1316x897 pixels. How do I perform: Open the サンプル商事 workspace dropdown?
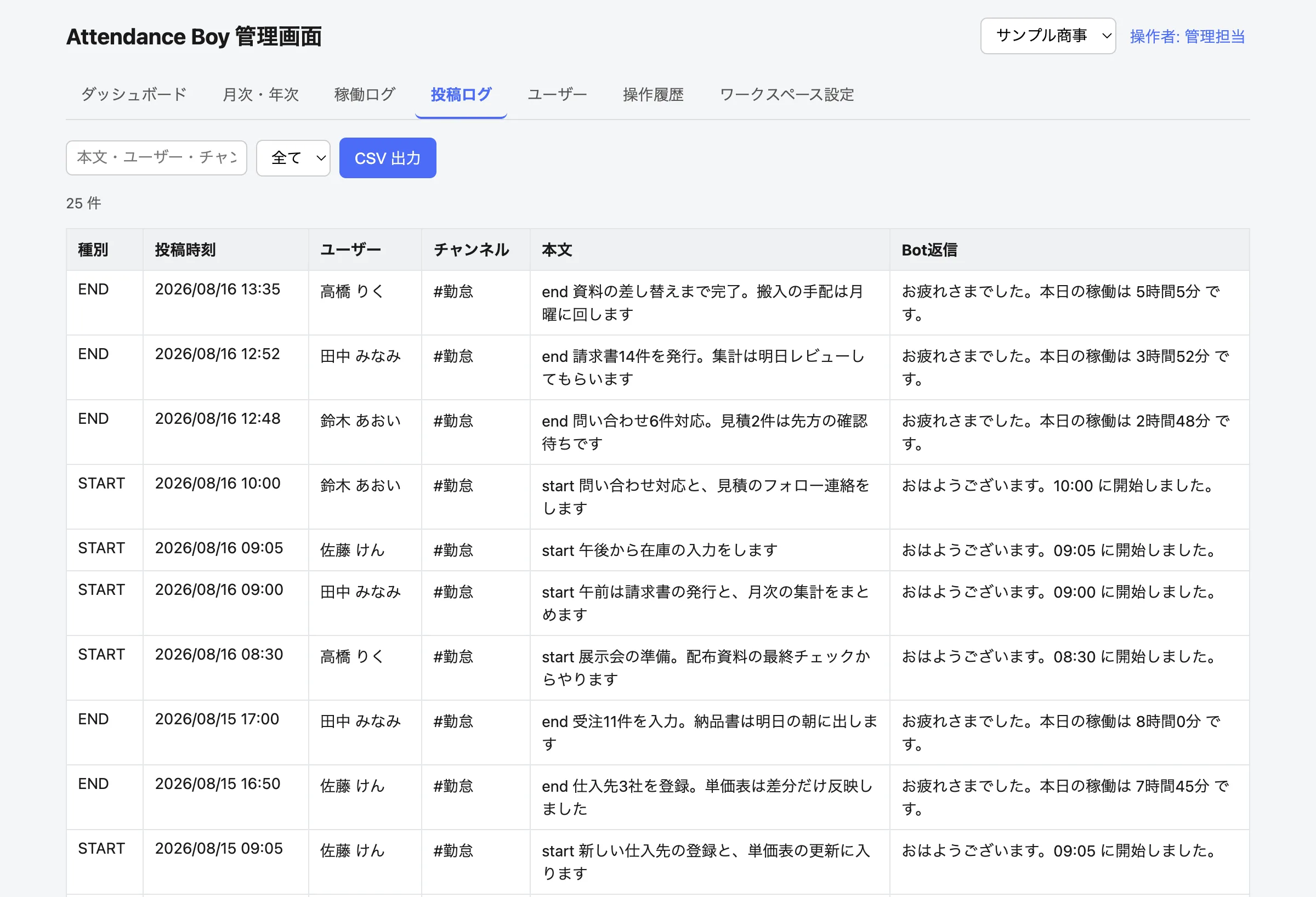pos(1047,36)
